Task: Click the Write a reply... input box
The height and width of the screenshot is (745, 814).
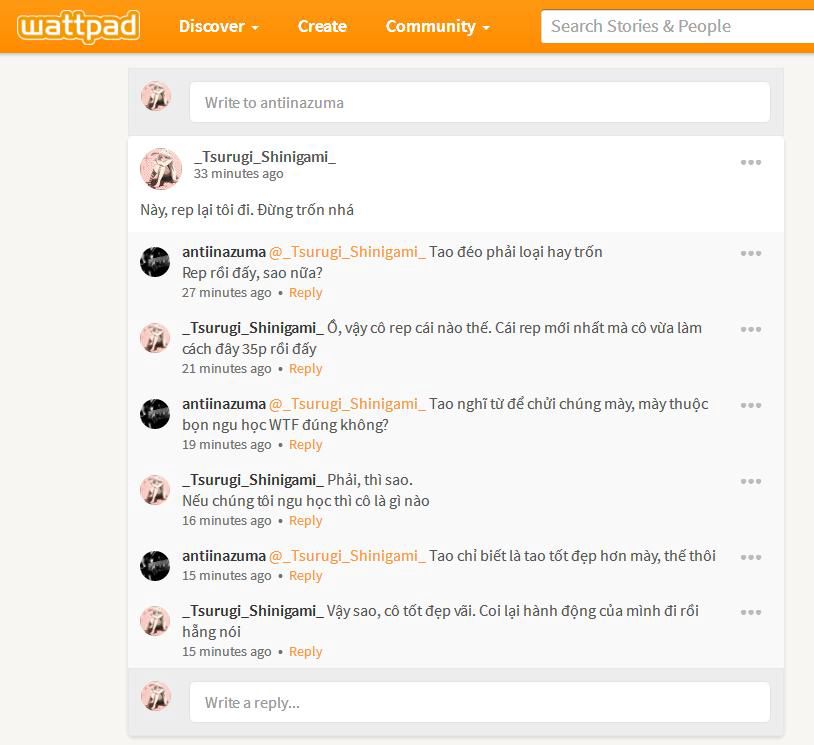Action: pos(480,702)
